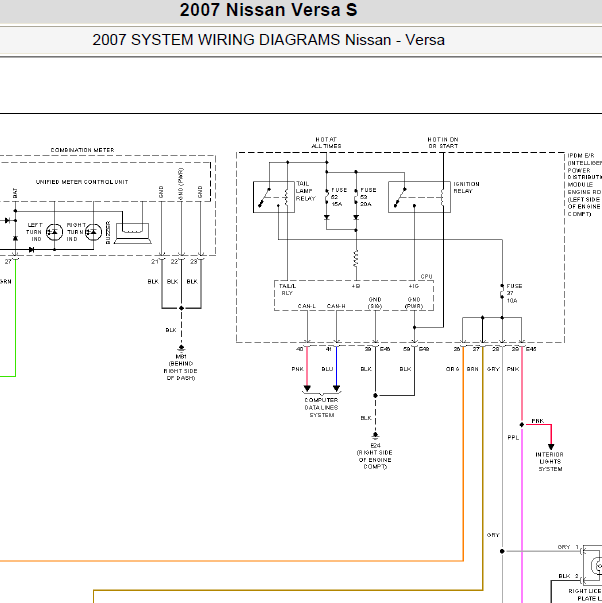Click the gray wire splice dot near GRY 1
The height and width of the screenshot is (603, 602).
coord(502,551)
